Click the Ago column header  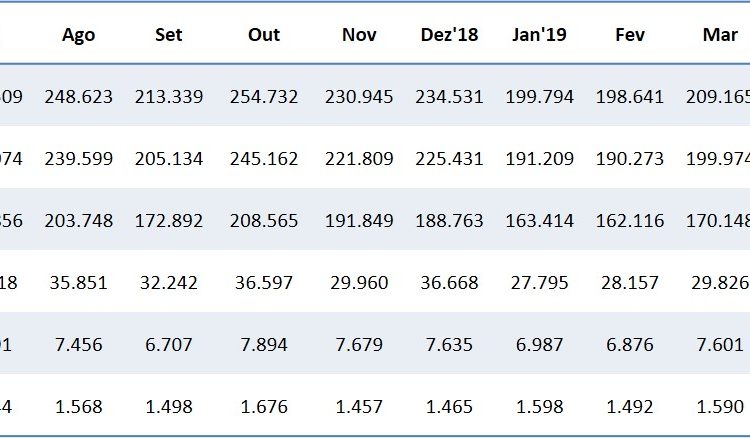click(x=78, y=35)
